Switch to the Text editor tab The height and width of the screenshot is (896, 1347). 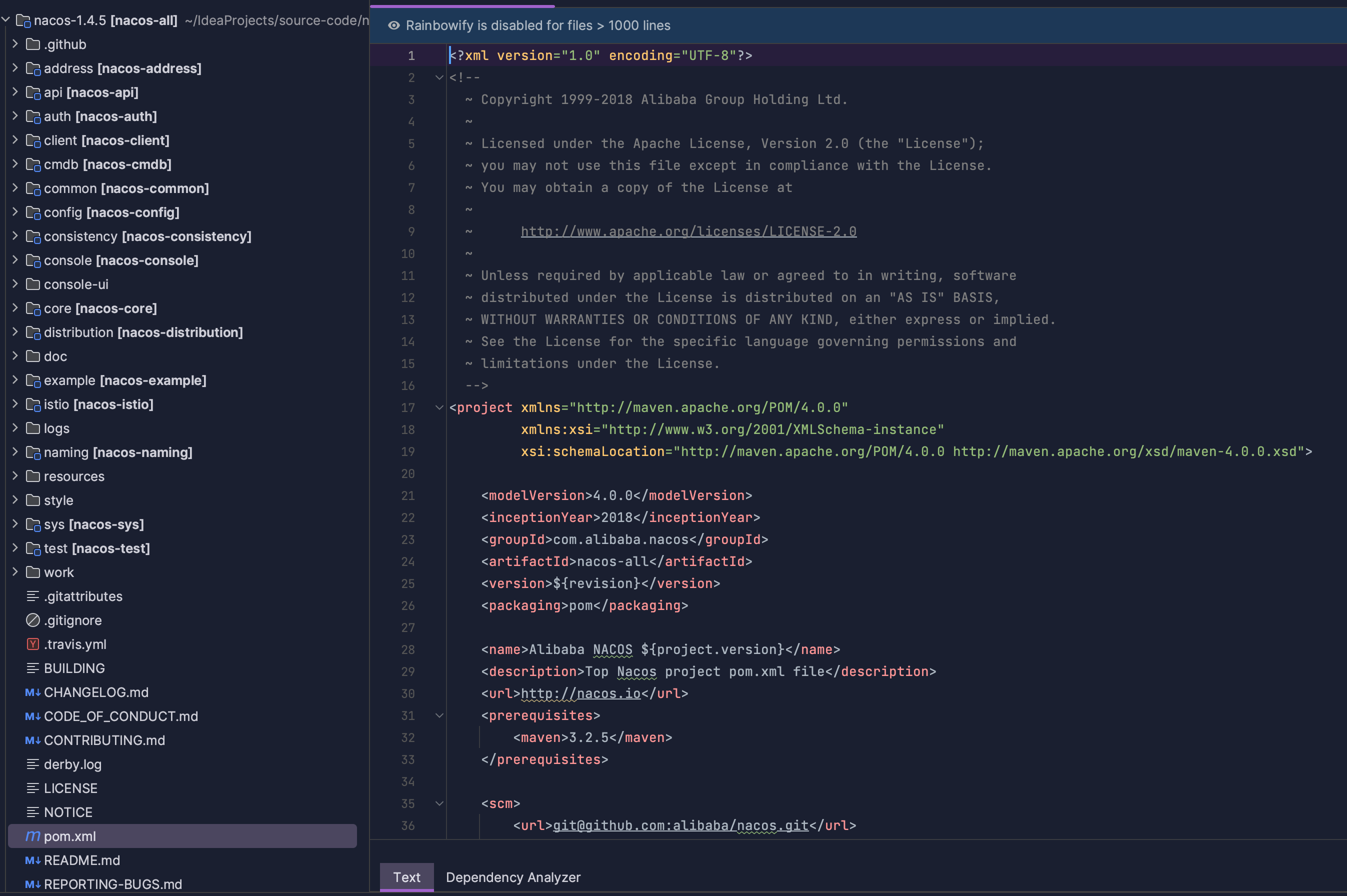coord(406,877)
